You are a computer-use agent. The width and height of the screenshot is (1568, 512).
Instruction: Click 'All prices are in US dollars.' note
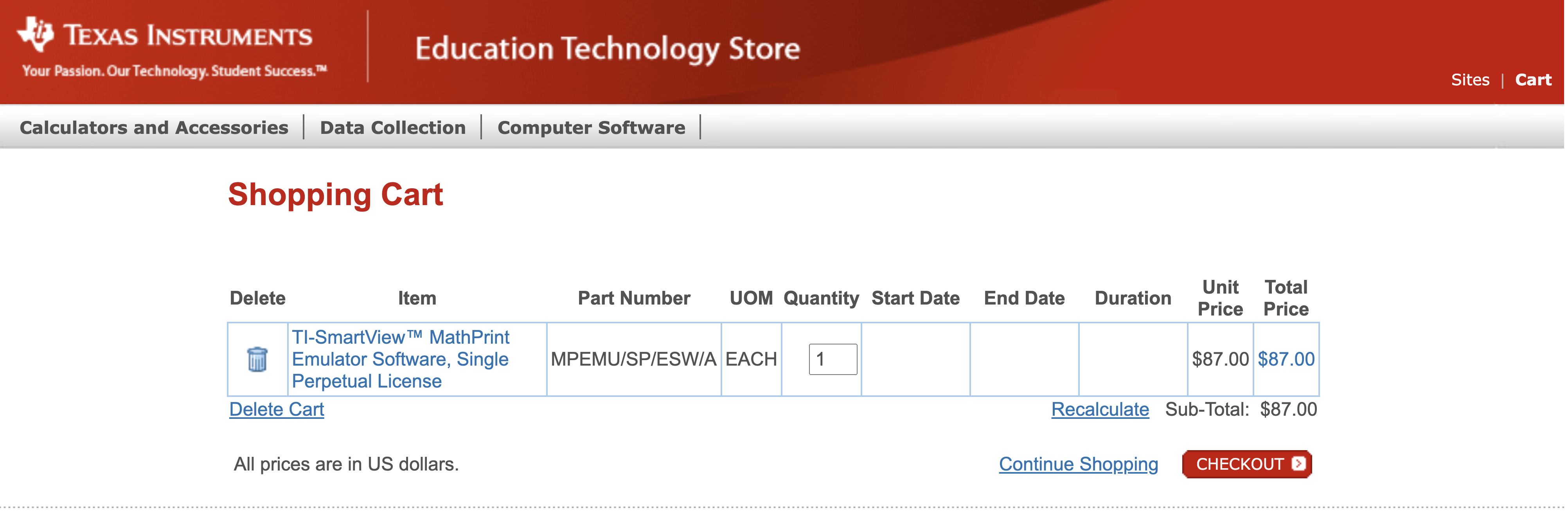point(346,464)
